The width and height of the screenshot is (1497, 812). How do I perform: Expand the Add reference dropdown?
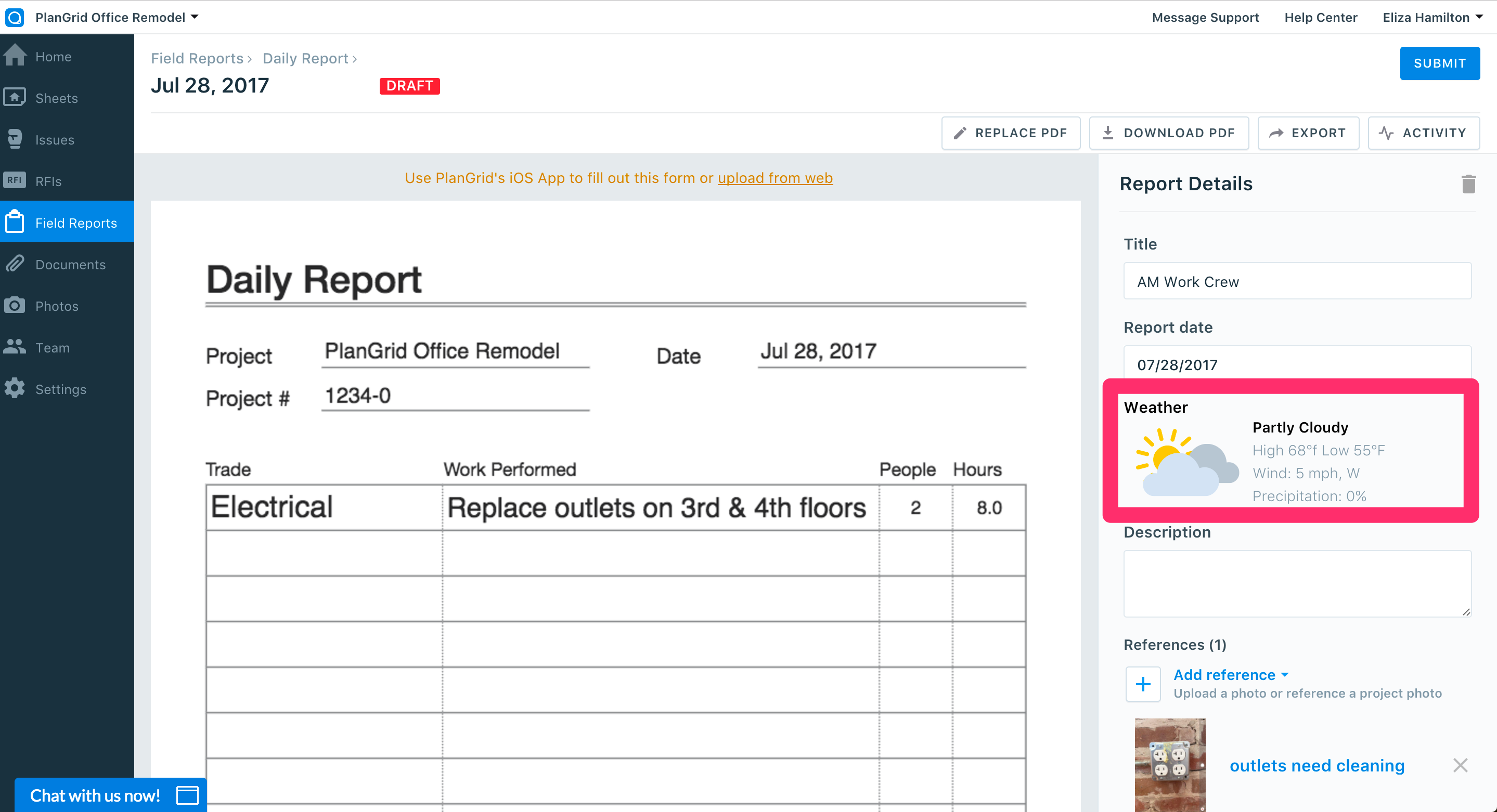pos(1231,674)
